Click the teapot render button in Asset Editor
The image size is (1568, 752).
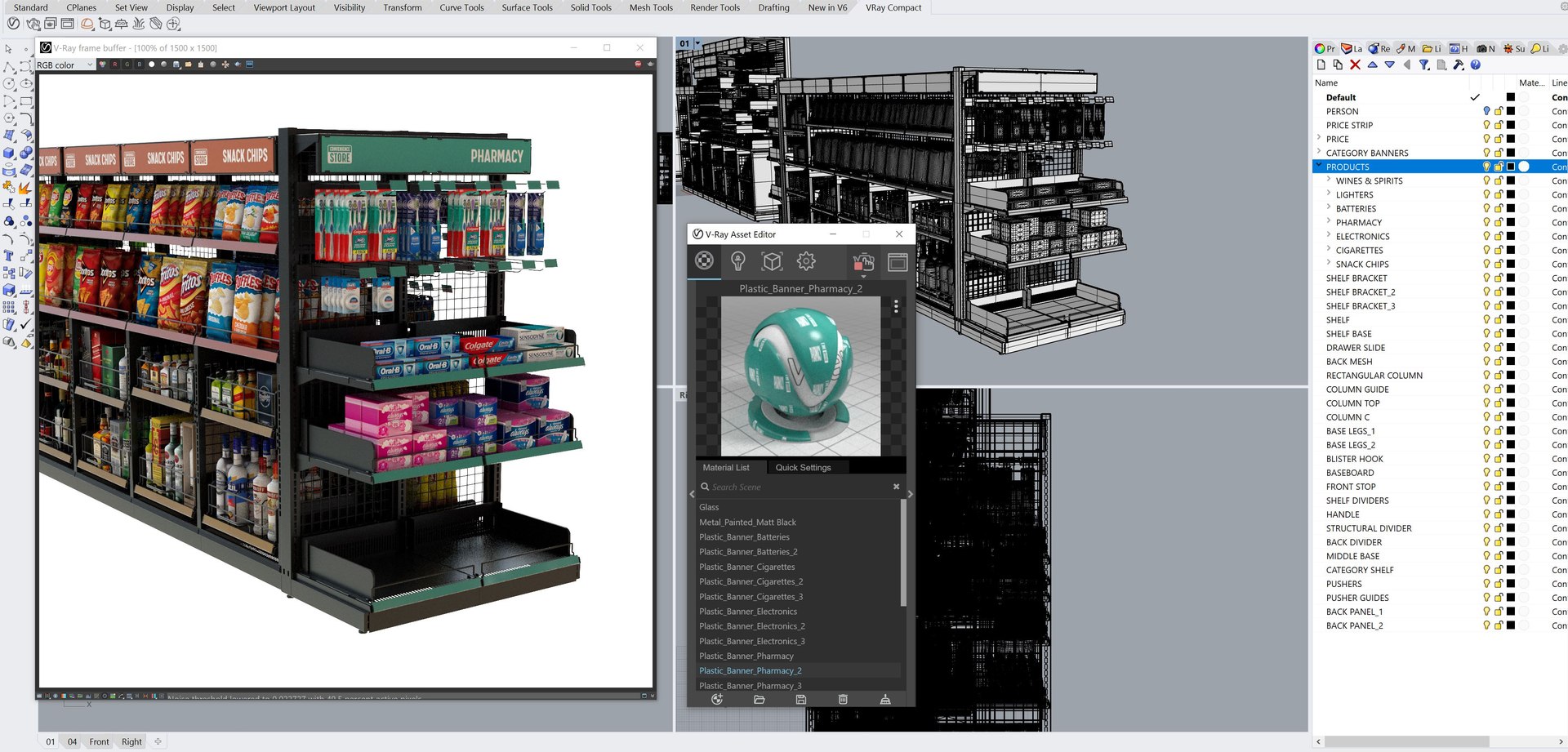coord(863,262)
